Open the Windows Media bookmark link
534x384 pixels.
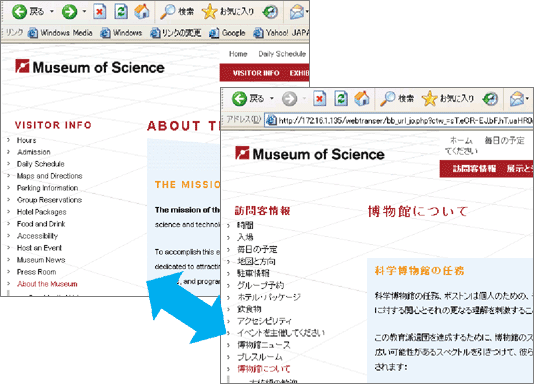(66, 33)
